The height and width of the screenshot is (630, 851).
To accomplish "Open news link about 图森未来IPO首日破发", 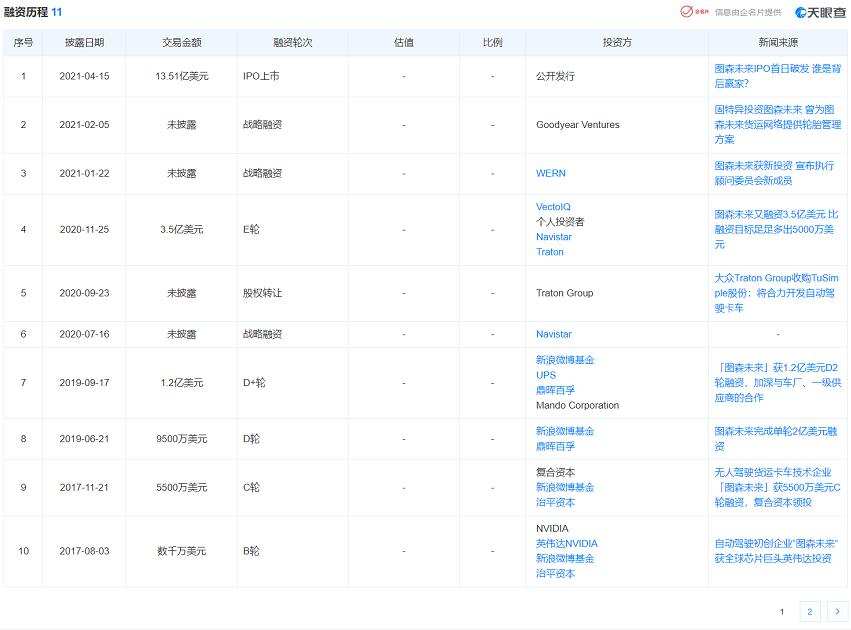I will coord(777,76).
